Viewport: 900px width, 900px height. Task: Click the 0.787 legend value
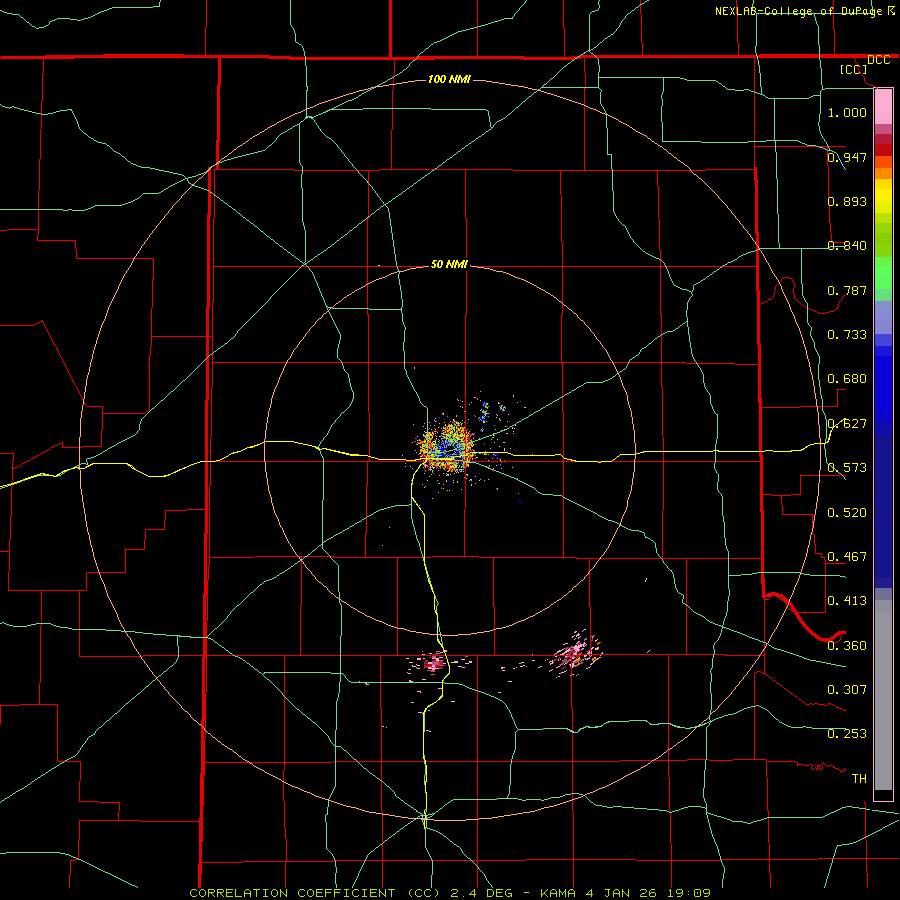[x=847, y=290]
